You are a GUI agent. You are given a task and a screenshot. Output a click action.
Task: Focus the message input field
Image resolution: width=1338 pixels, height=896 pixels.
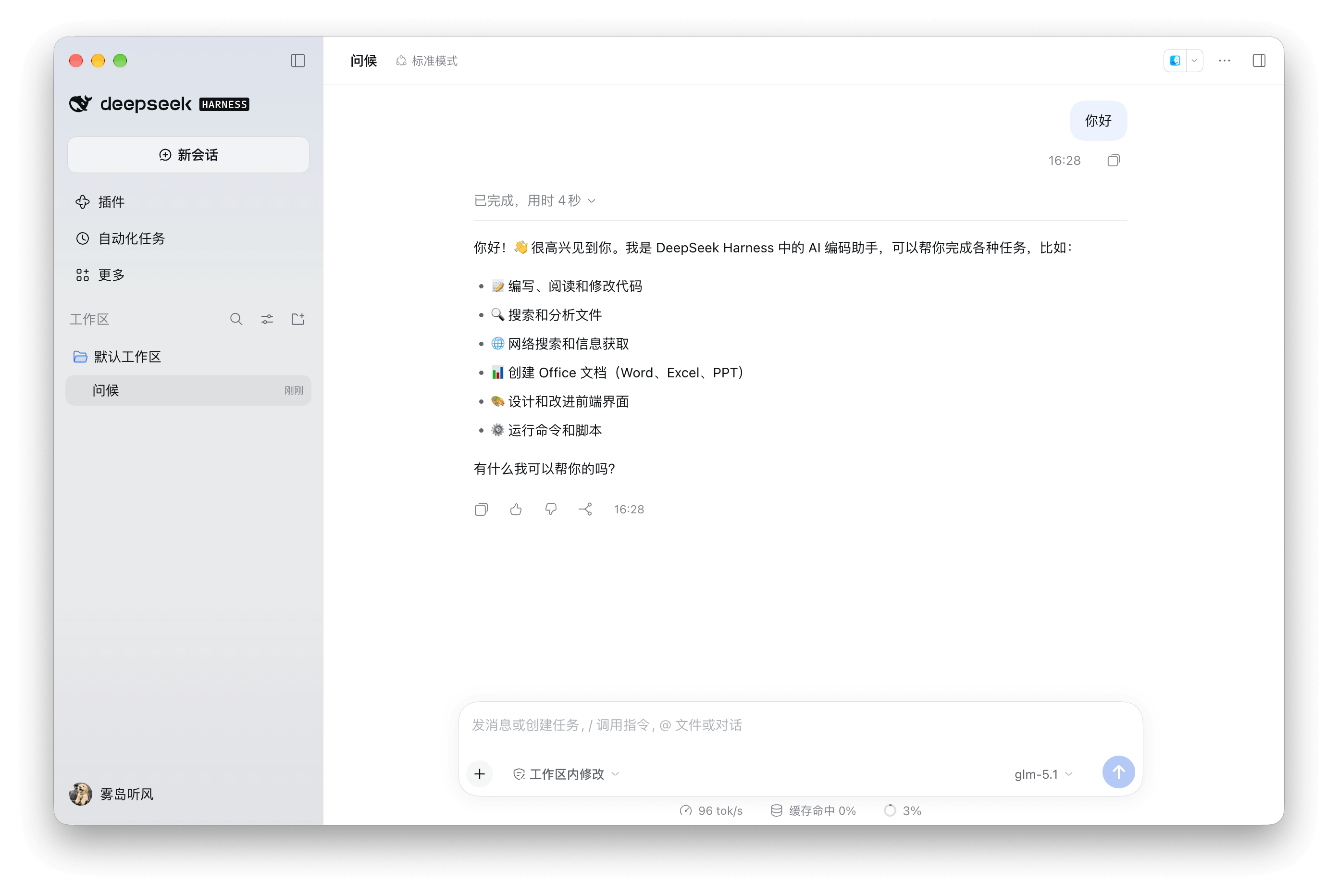[x=800, y=725]
